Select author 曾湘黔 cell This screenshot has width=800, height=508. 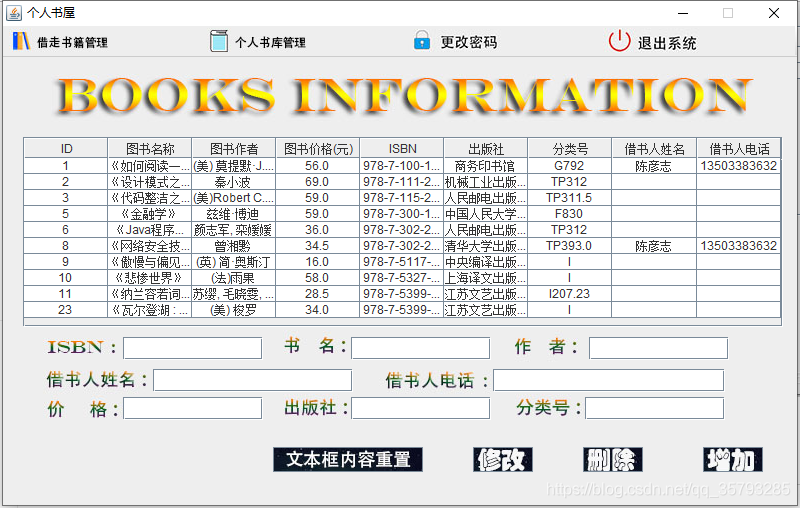[234, 246]
